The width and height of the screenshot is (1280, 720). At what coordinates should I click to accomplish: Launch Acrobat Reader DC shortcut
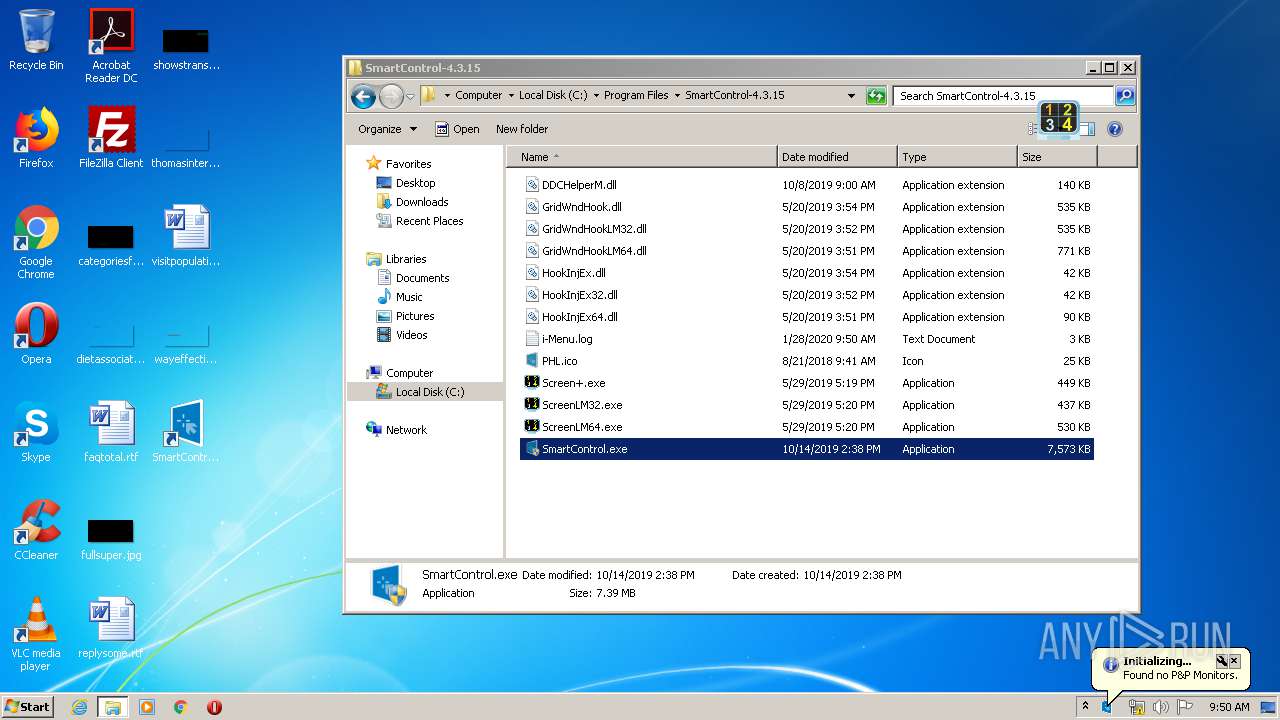pos(111,46)
